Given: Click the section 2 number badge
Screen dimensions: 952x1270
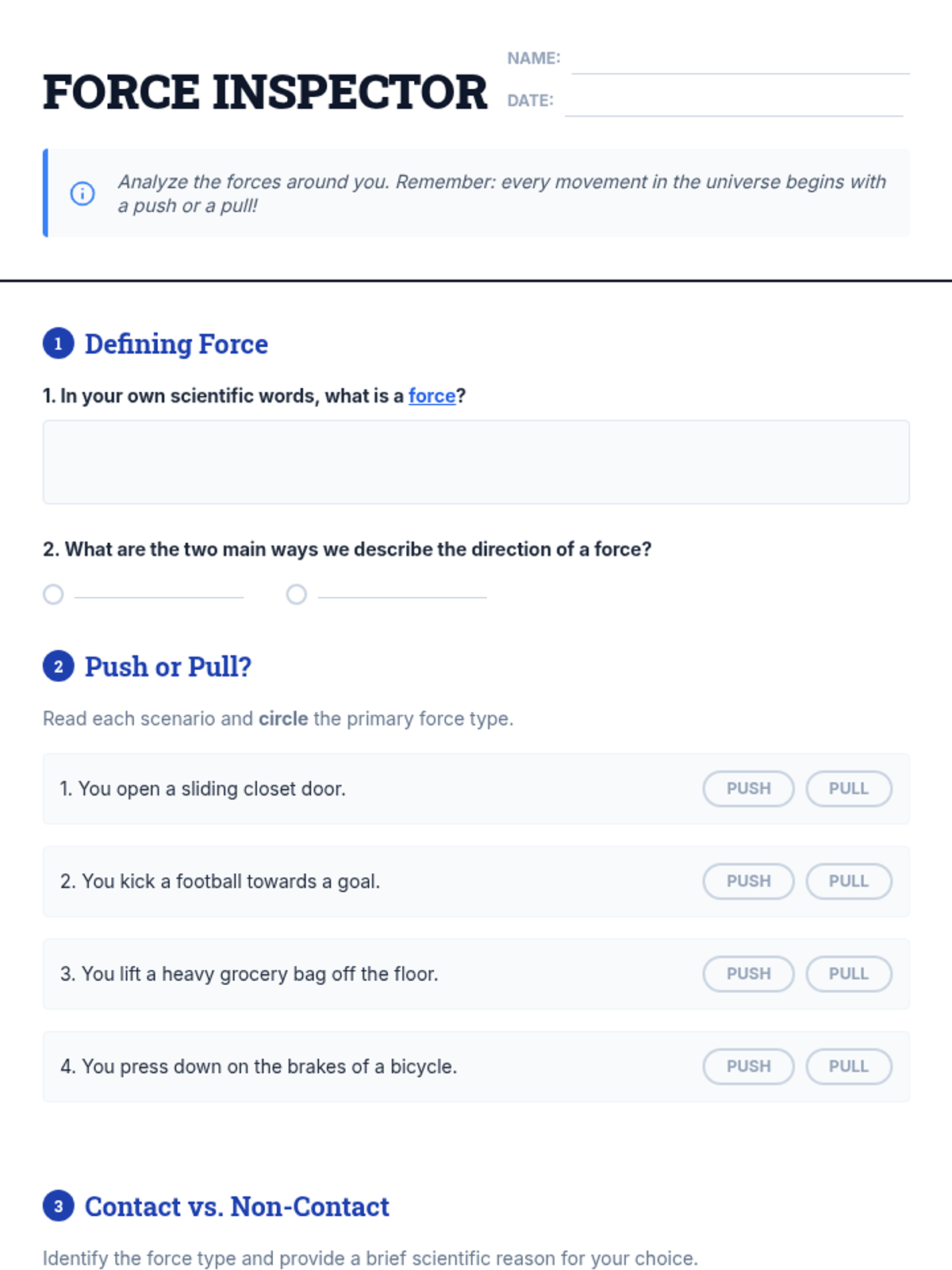Looking at the screenshot, I should [58, 667].
